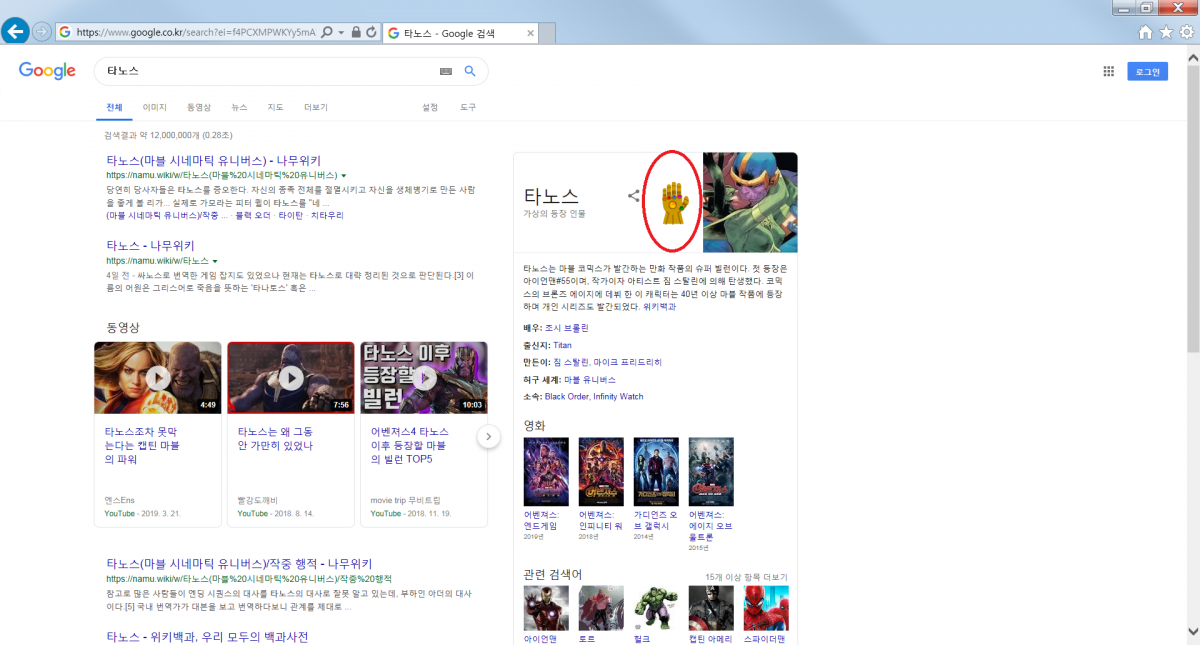1200x645 pixels.
Task: Open the 헐크 related search thumbnail
Action: click(656, 608)
